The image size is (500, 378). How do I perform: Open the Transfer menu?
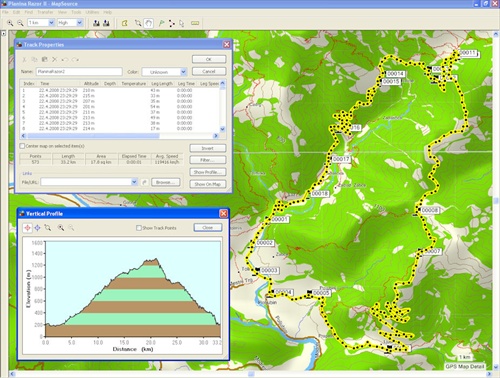(x=45, y=12)
